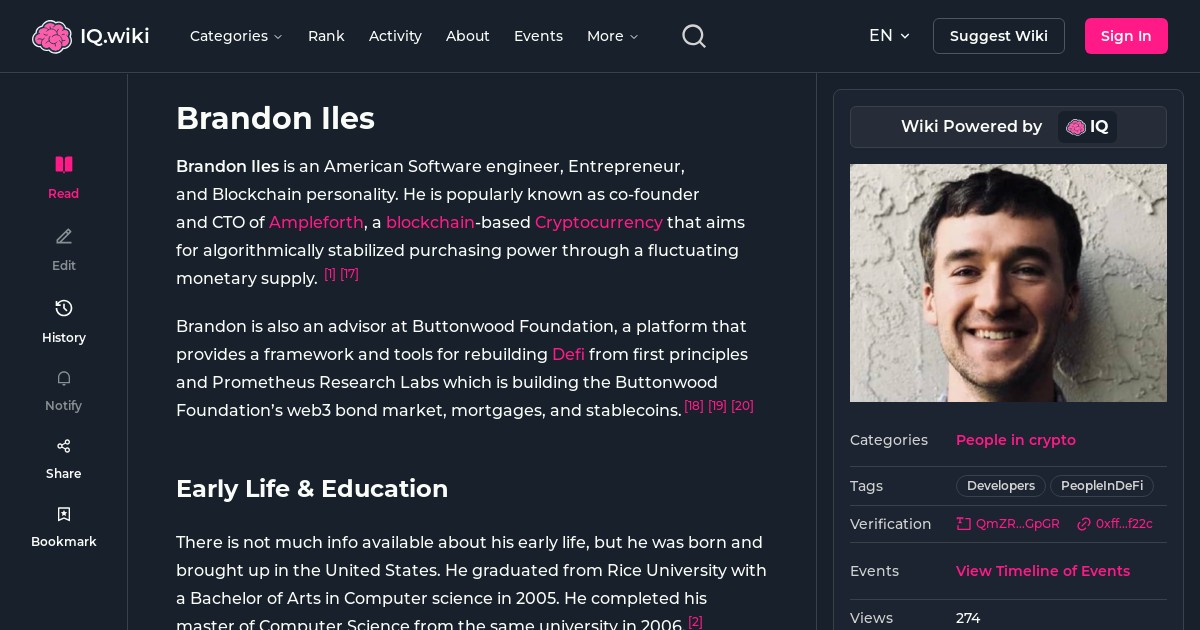Click the IQ.wiki brain logo
Screen dimensions: 1200x630
click(52, 35)
